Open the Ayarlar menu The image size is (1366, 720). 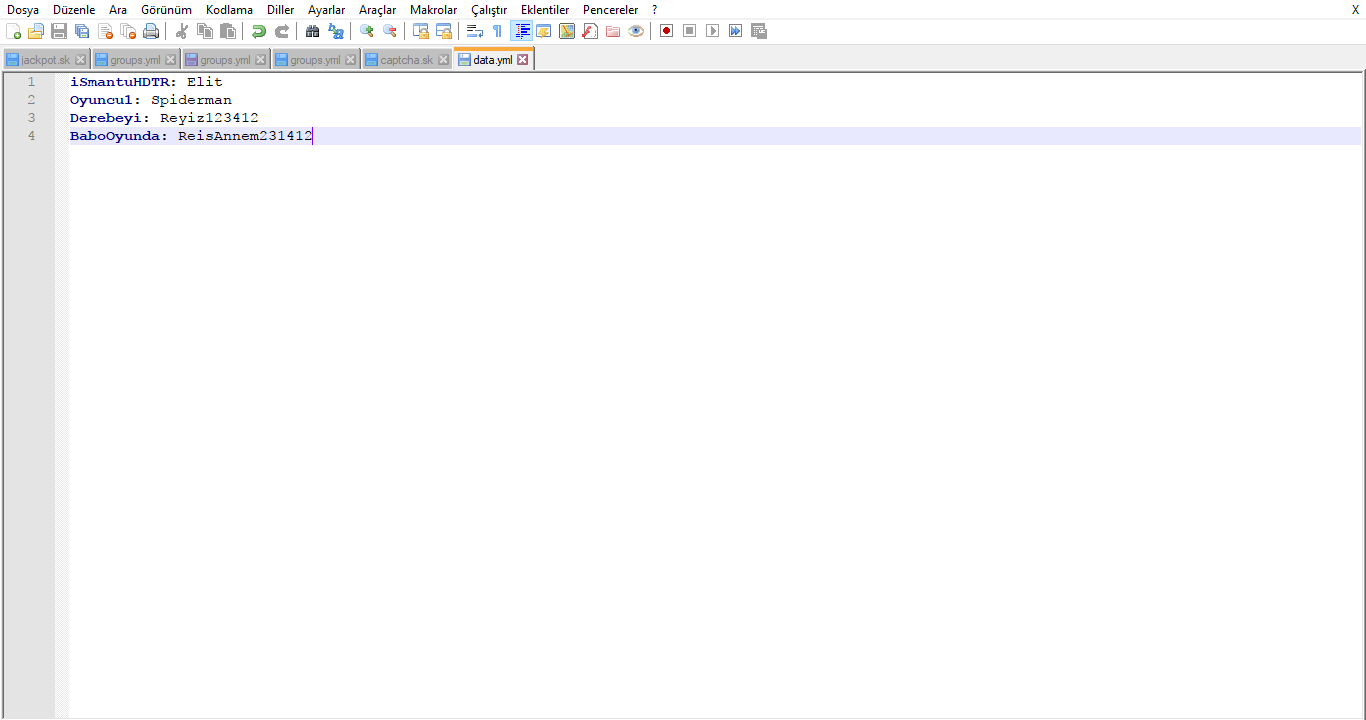point(326,10)
